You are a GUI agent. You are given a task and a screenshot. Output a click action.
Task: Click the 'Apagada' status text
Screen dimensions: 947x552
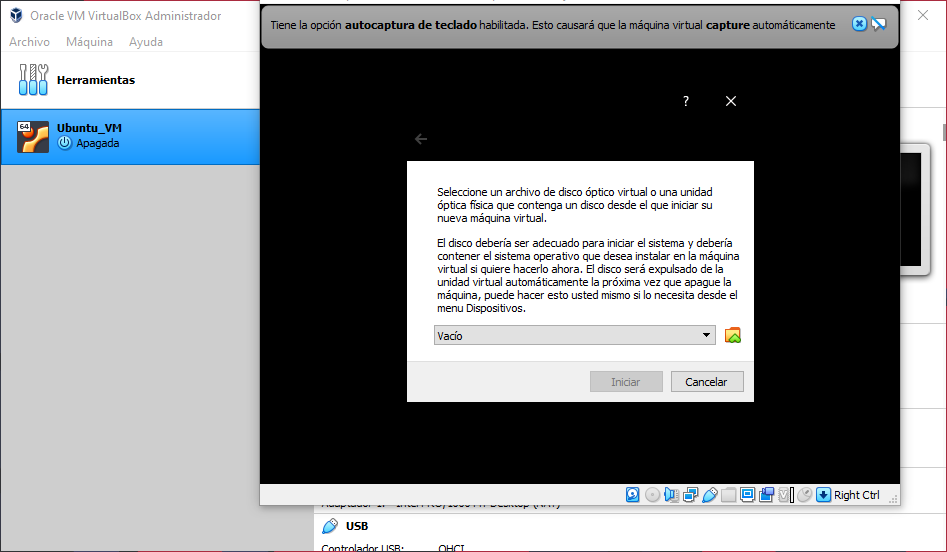98,143
